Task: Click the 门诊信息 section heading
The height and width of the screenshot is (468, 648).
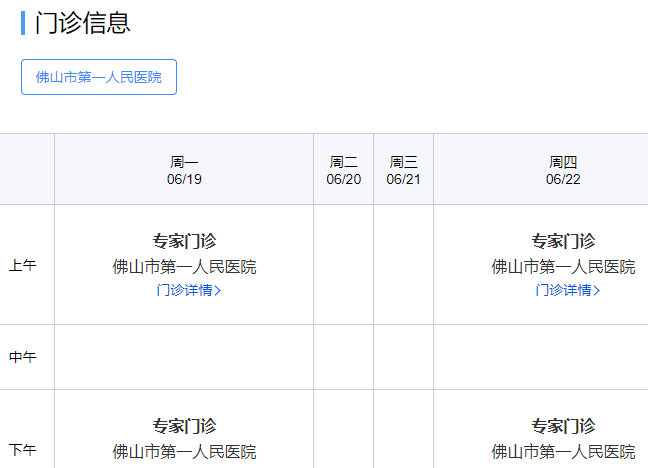Action: pyautogui.click(x=83, y=23)
